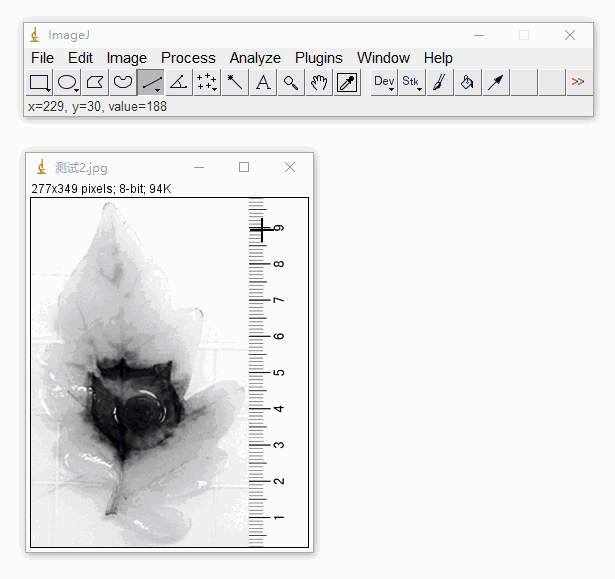Image resolution: width=615 pixels, height=579 pixels.
Task: Select the Oval selection tool
Action: click(67, 82)
